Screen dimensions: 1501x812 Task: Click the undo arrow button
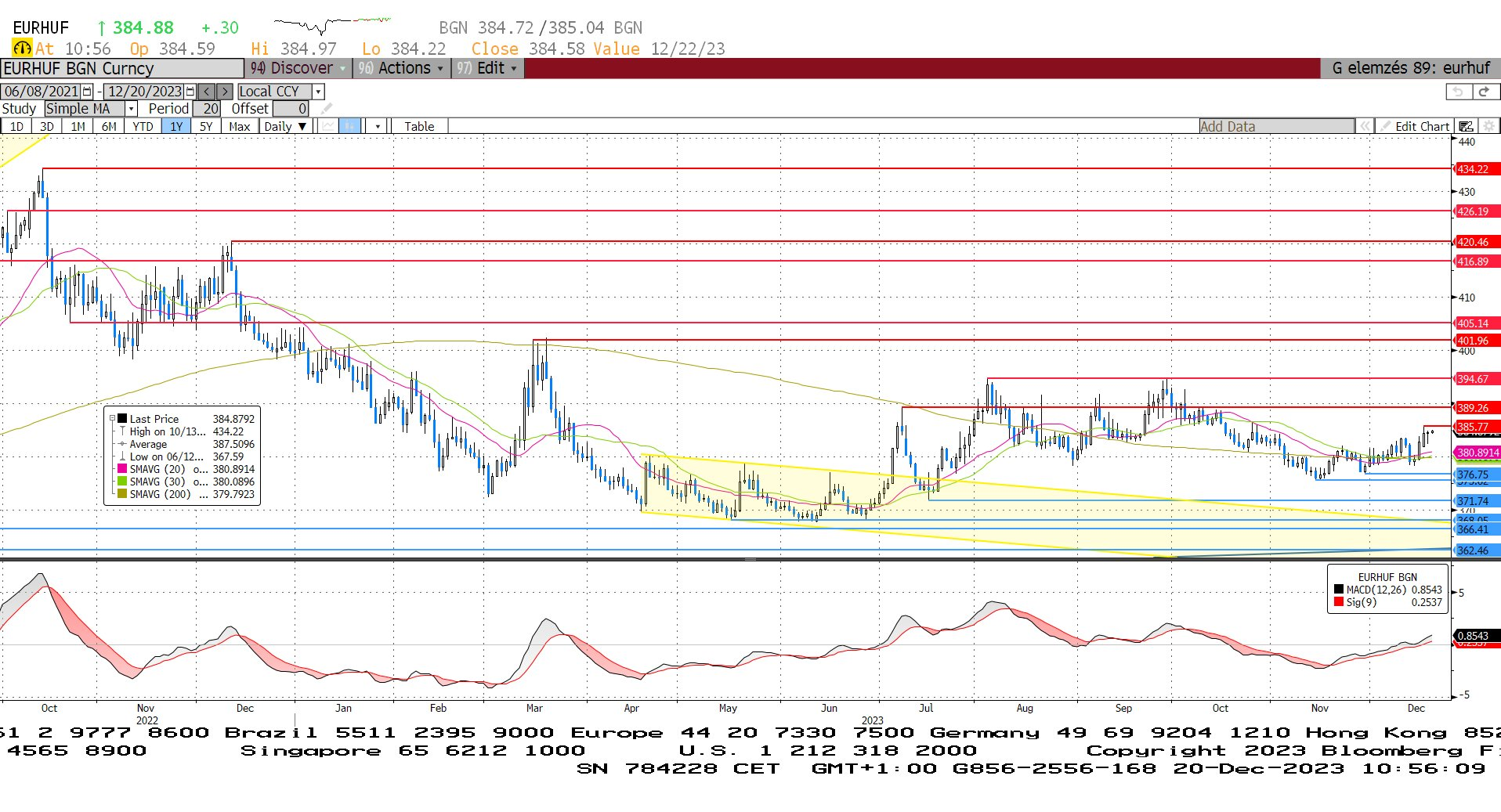1458,92
